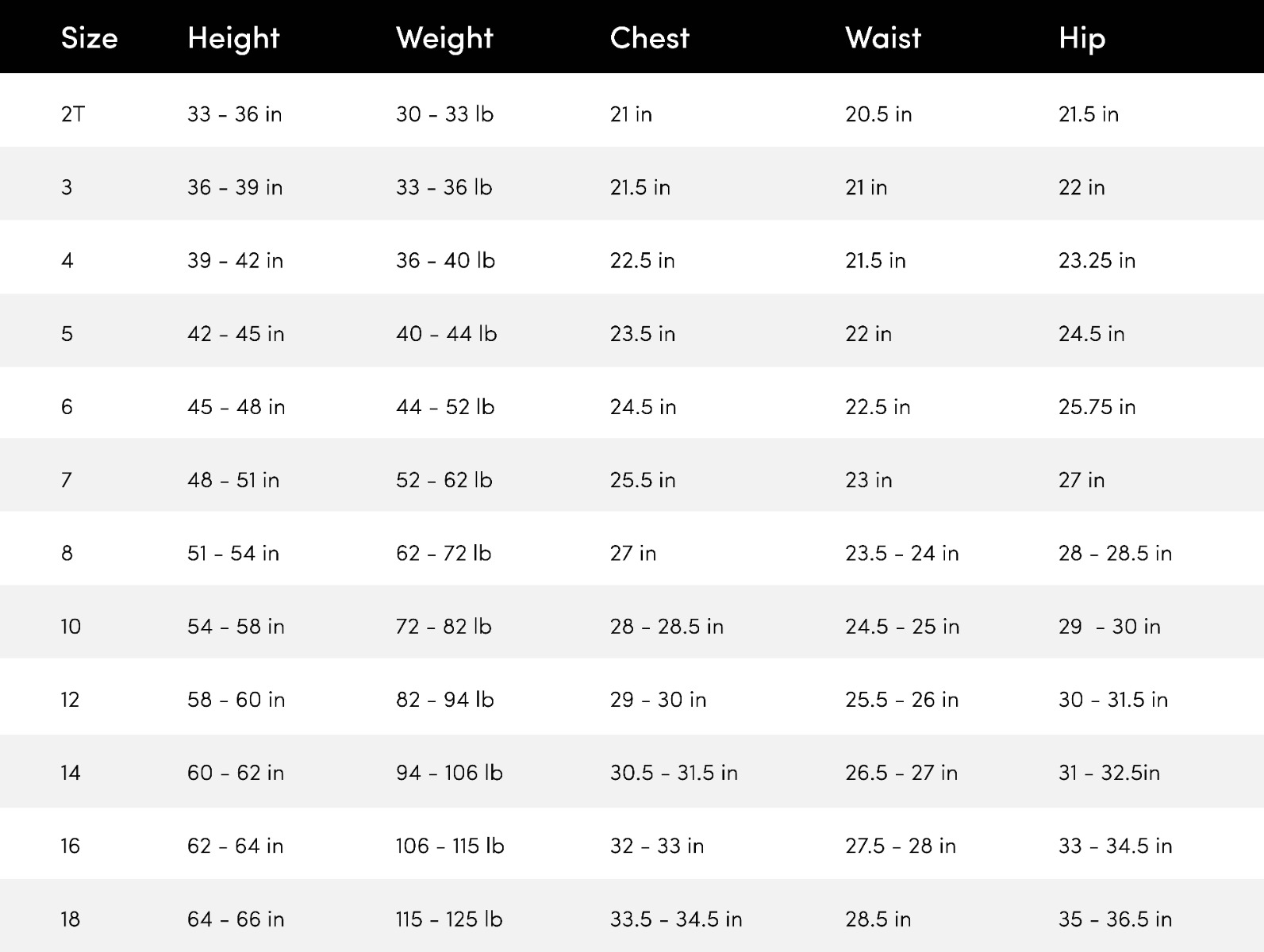Select the 2T size cell
The image size is (1264, 952).
[x=72, y=114]
